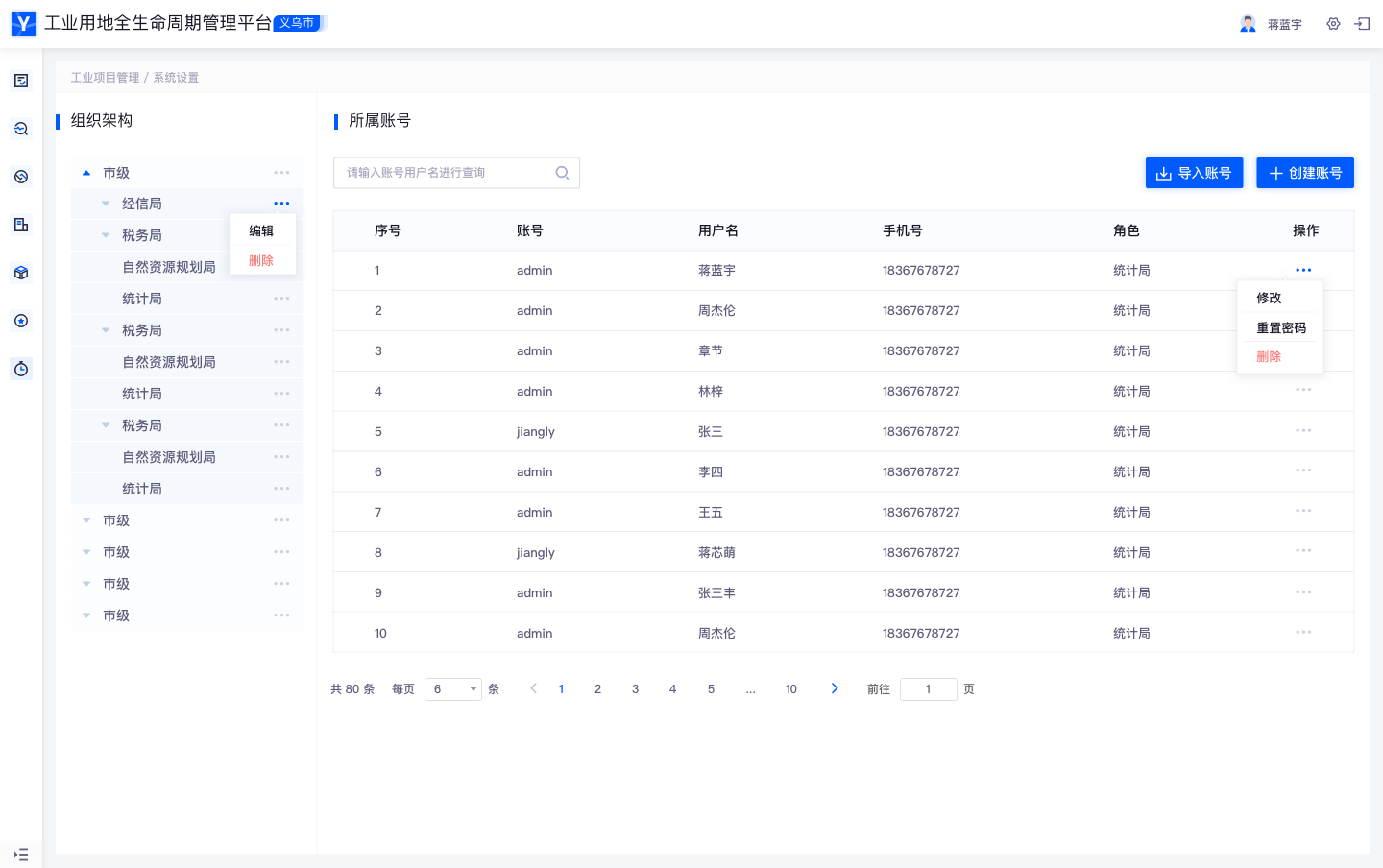The height and width of the screenshot is (868, 1383).
Task: Choose 重置密码 from the row action menu
Action: click(x=1280, y=327)
